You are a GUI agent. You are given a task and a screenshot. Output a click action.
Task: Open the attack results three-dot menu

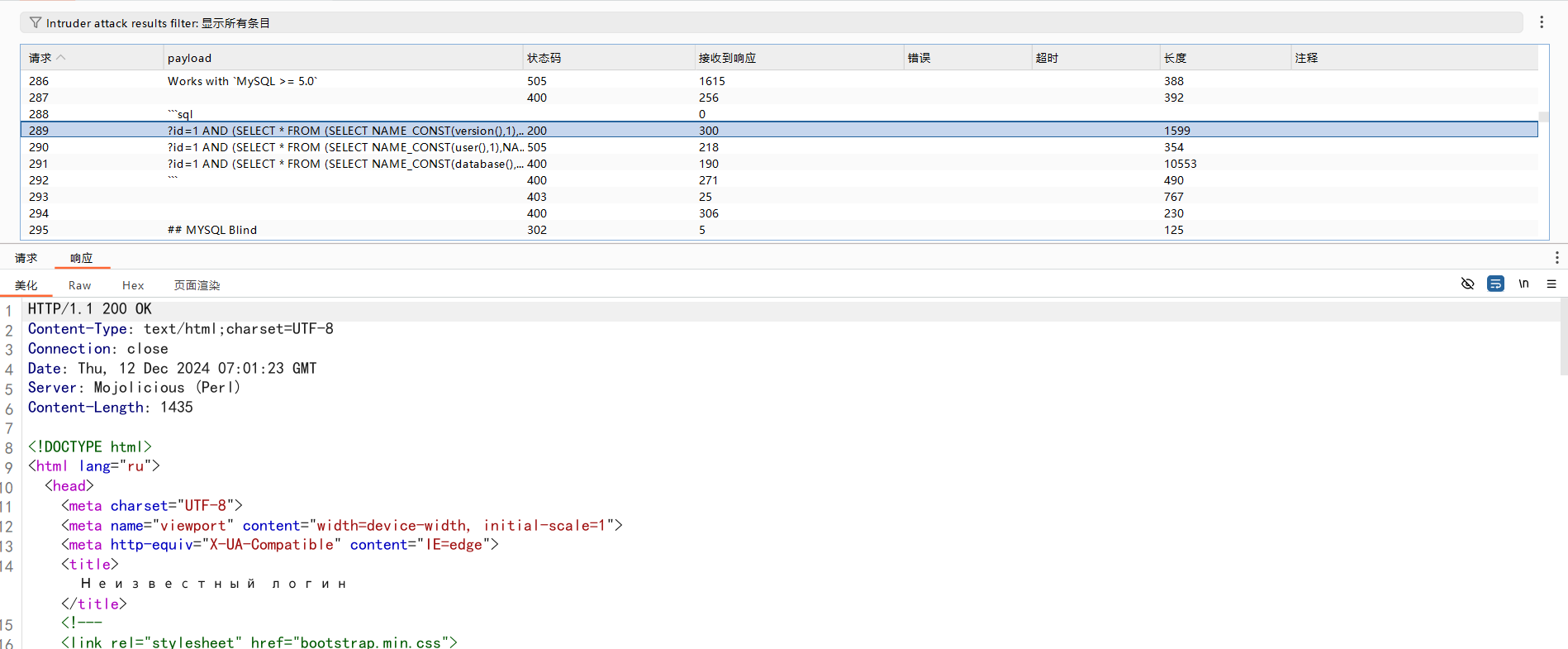[1542, 22]
